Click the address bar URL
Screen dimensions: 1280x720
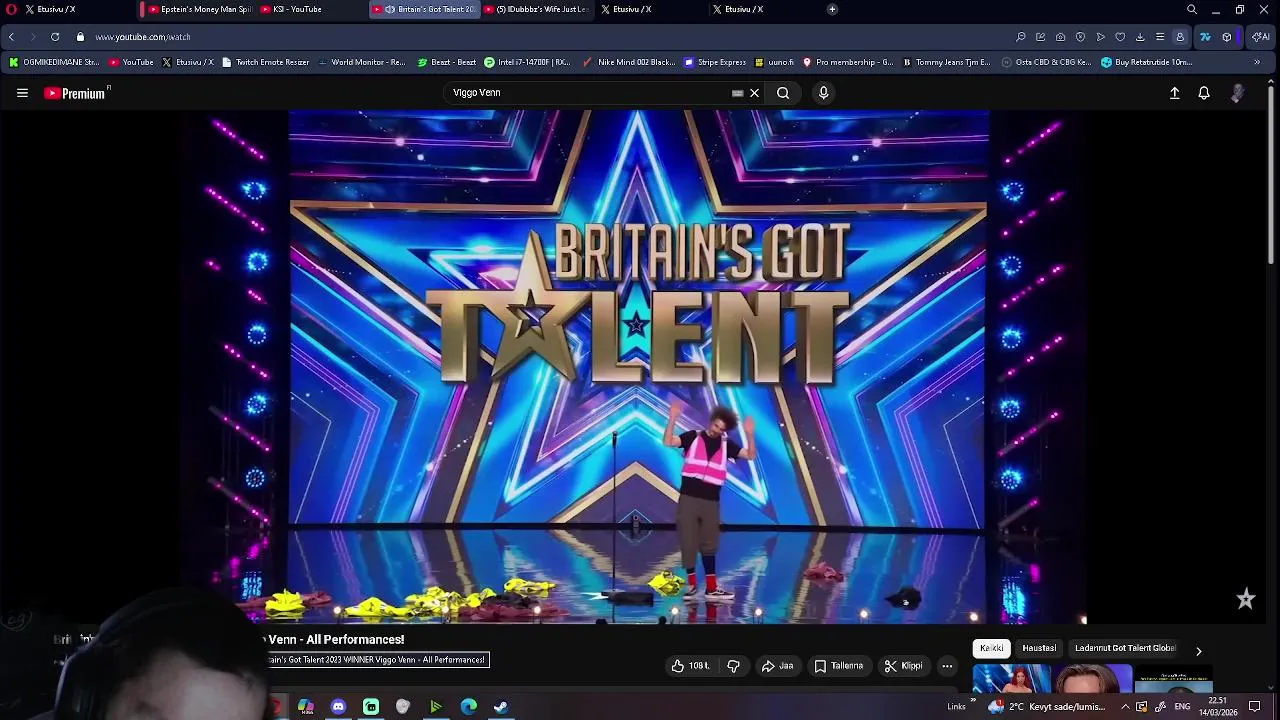(143, 37)
